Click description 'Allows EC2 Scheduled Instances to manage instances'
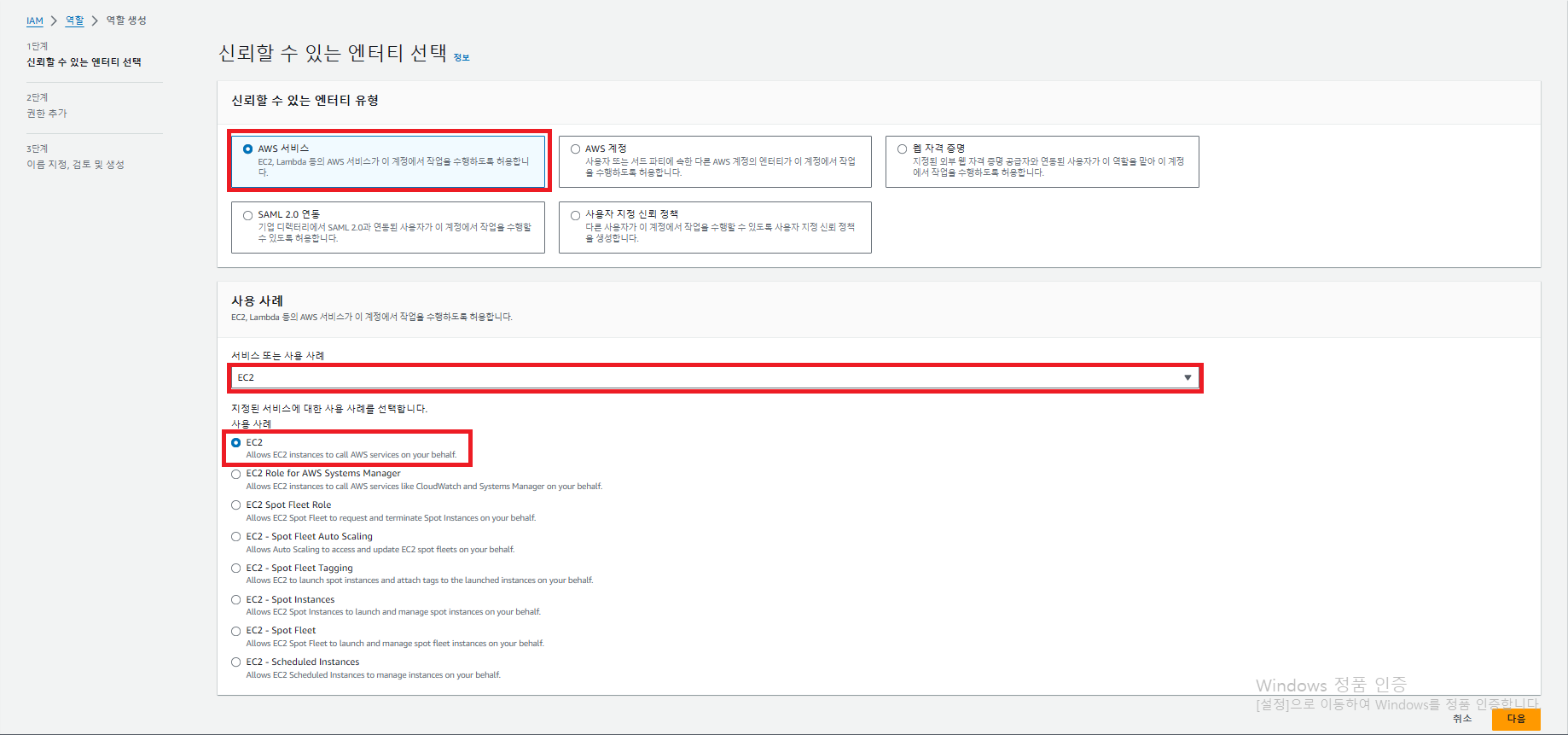This screenshot has height=735, width=1568. 374,675
